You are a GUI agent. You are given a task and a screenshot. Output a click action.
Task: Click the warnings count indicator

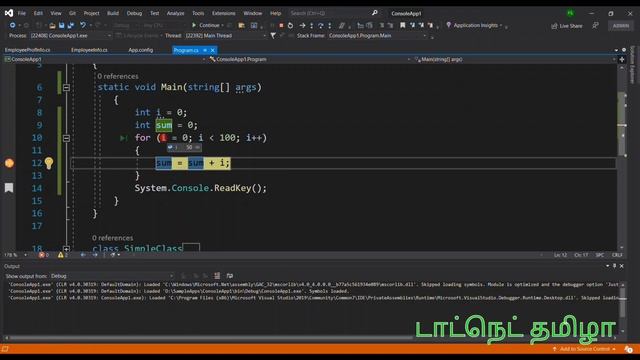pos(62,255)
